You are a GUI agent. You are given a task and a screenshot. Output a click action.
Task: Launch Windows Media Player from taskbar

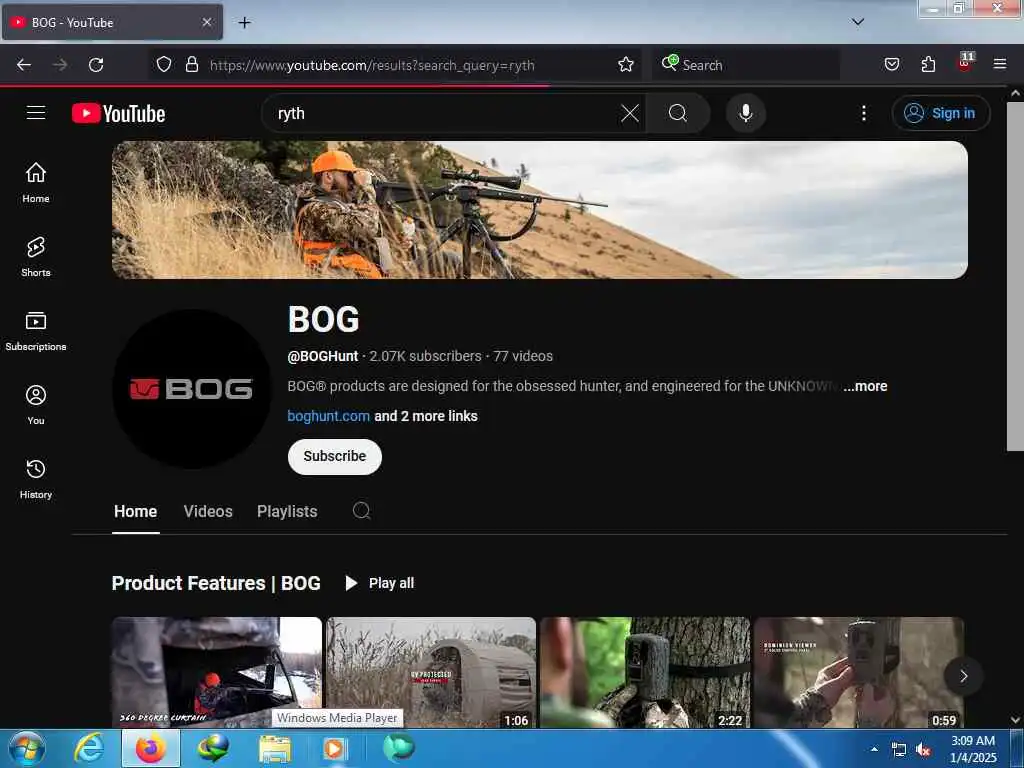[x=335, y=748]
